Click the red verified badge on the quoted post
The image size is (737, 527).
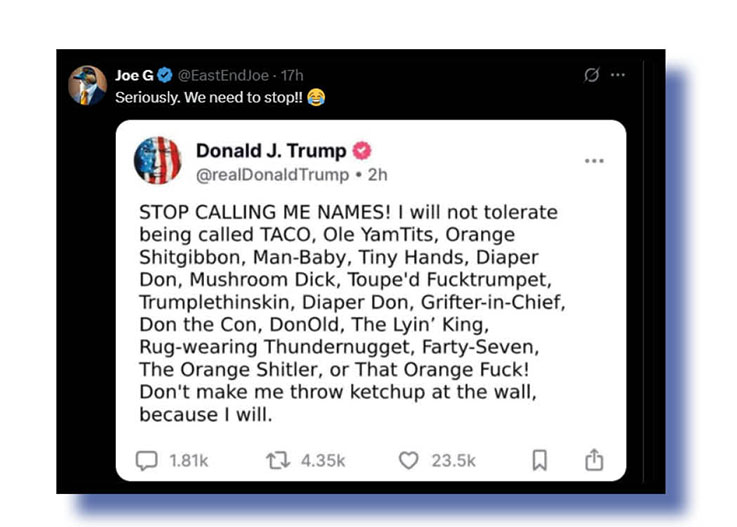(362, 151)
